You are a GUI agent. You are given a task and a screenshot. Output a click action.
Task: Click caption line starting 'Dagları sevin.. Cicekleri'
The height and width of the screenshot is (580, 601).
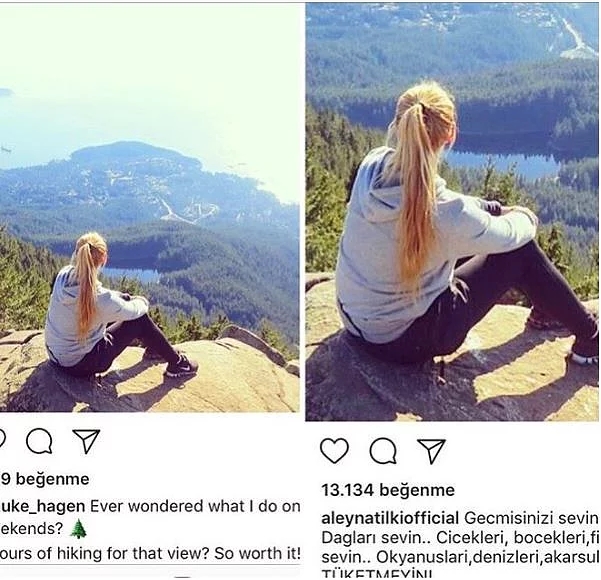[460, 537]
